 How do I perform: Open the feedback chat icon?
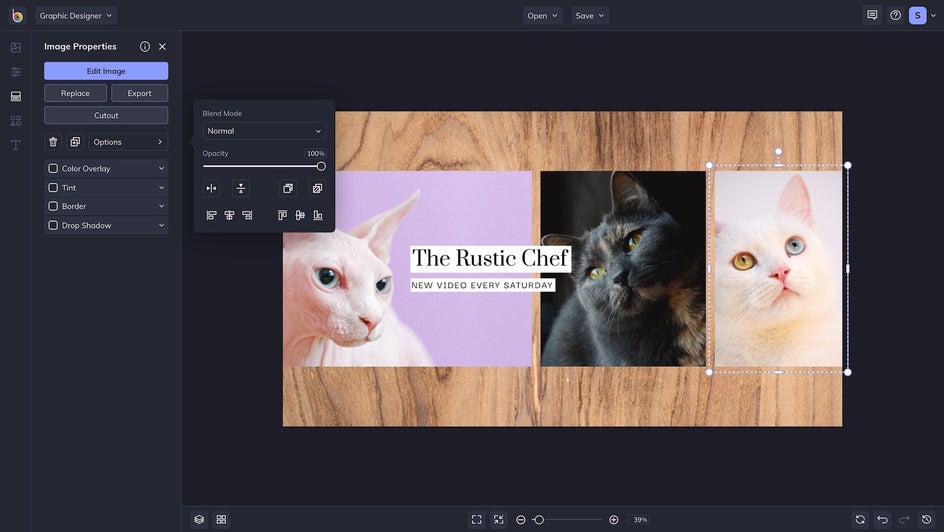(872, 16)
